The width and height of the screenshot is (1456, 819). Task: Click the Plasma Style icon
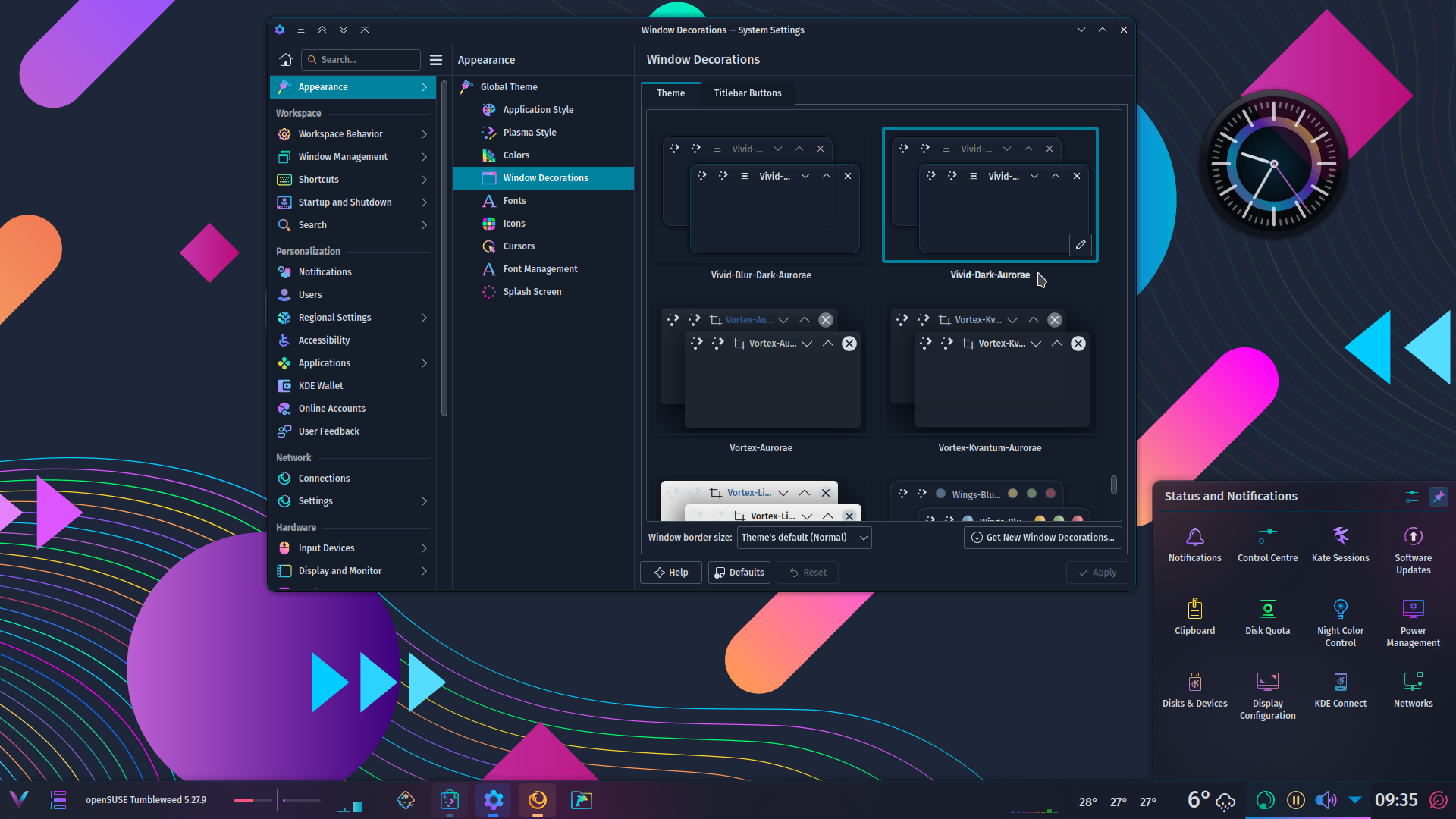[x=489, y=133]
